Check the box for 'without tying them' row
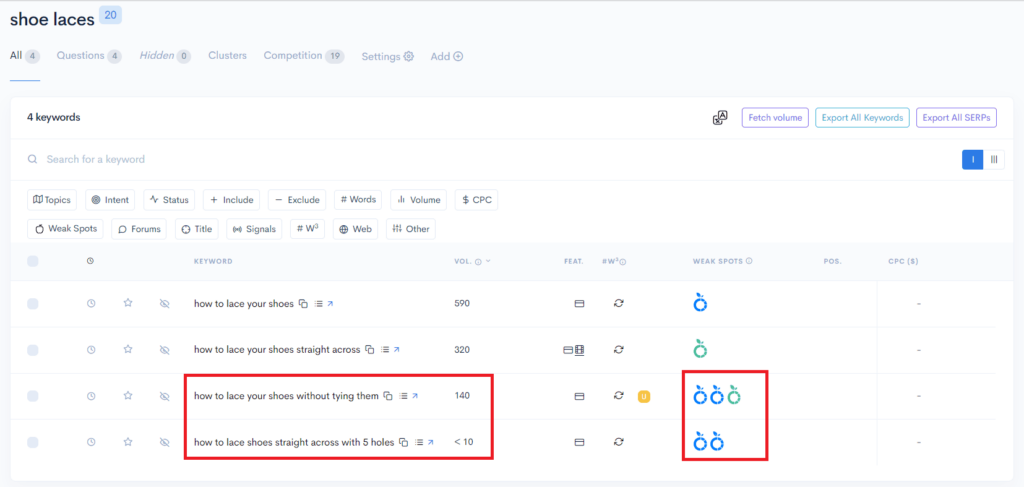1024x487 pixels. click(x=33, y=396)
